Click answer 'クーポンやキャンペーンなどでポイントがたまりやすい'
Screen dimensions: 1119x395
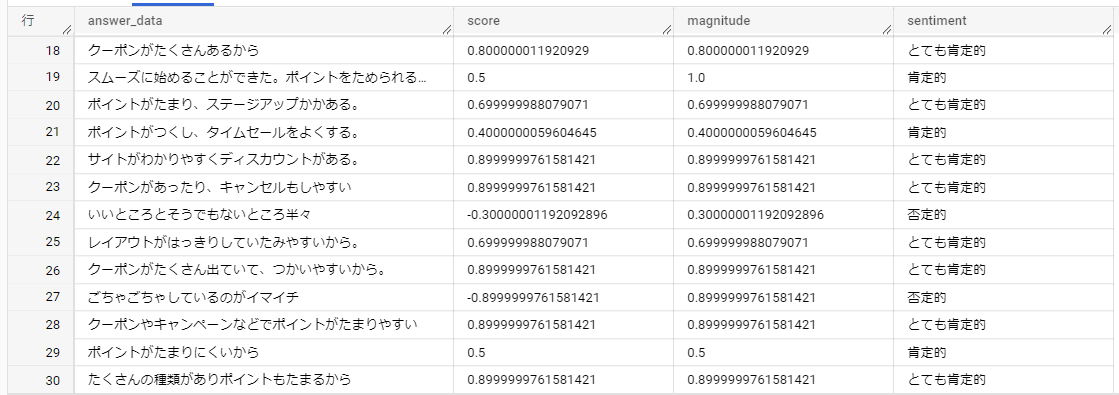coord(253,324)
